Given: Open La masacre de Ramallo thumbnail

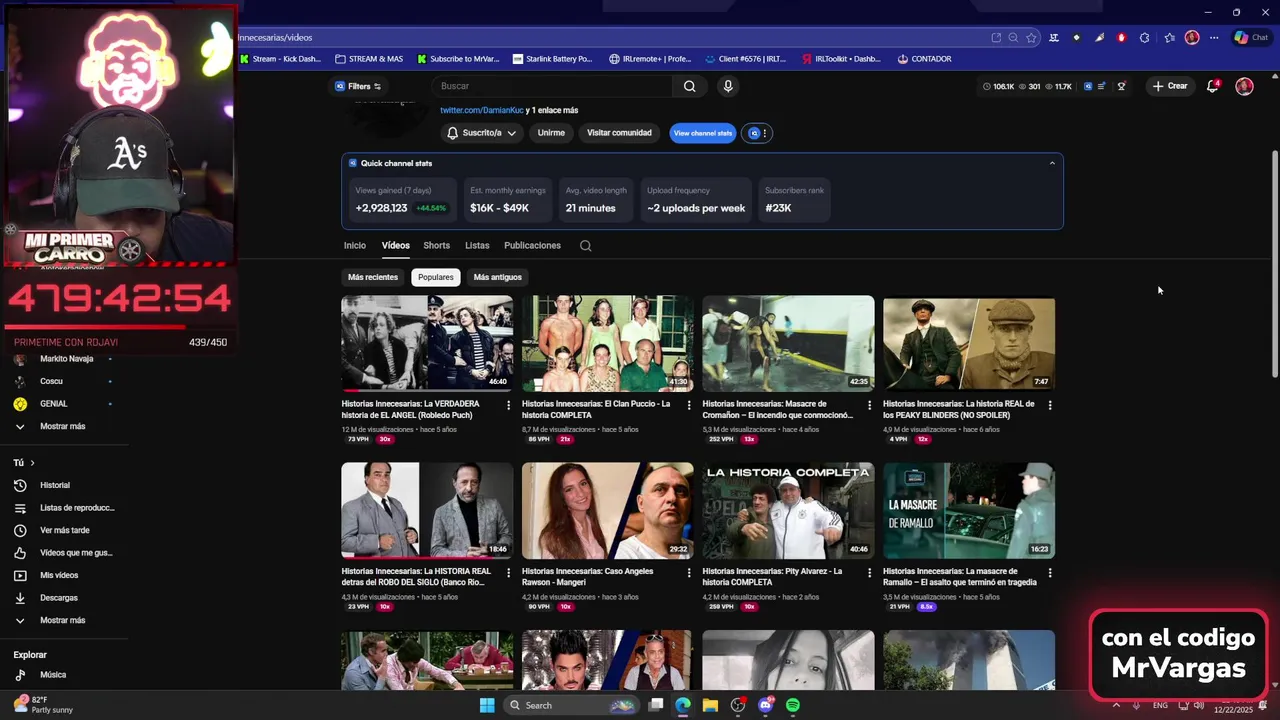Looking at the screenshot, I should click(969, 510).
